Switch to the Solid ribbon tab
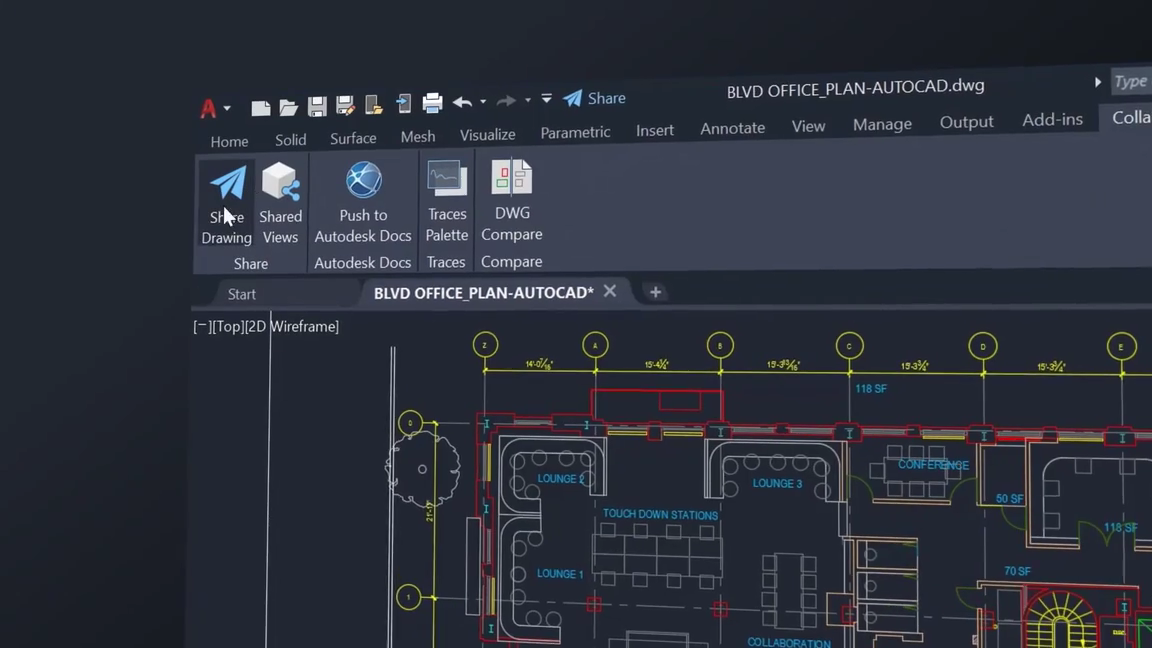Image resolution: width=1152 pixels, height=648 pixels. point(291,140)
